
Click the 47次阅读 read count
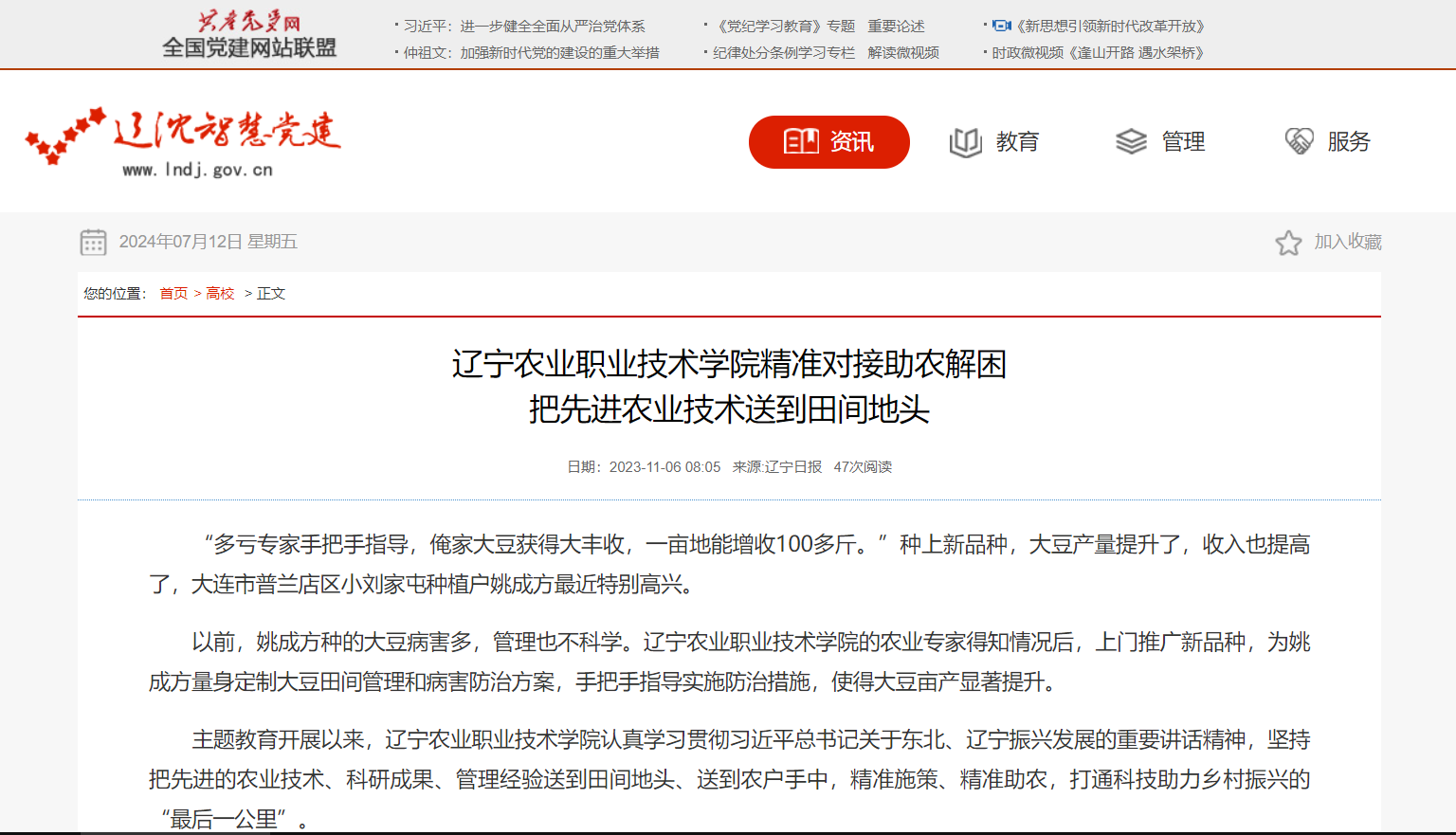[863, 467]
